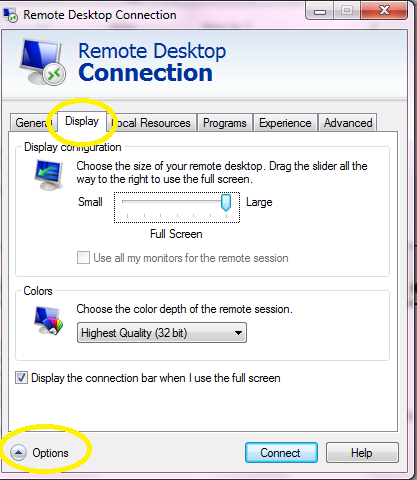Click the Connect button
Image resolution: width=417 pixels, height=480 pixels.
pyautogui.click(x=281, y=453)
